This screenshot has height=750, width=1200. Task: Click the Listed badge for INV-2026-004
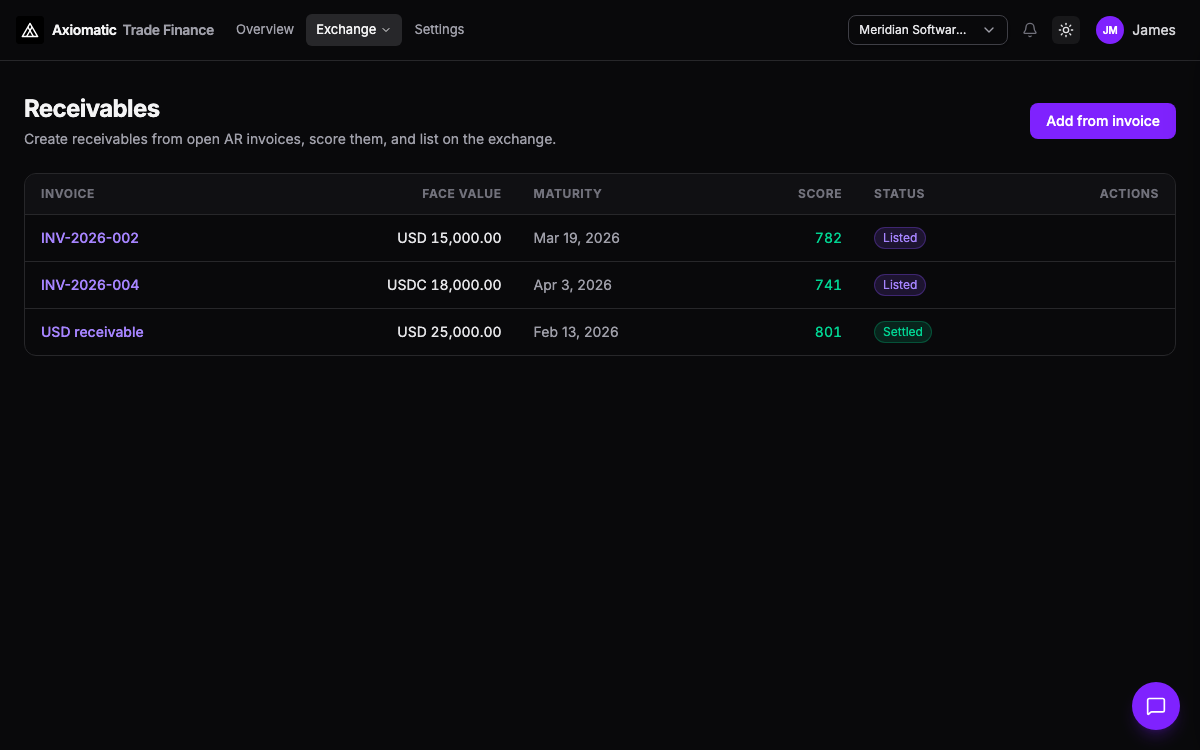point(900,285)
